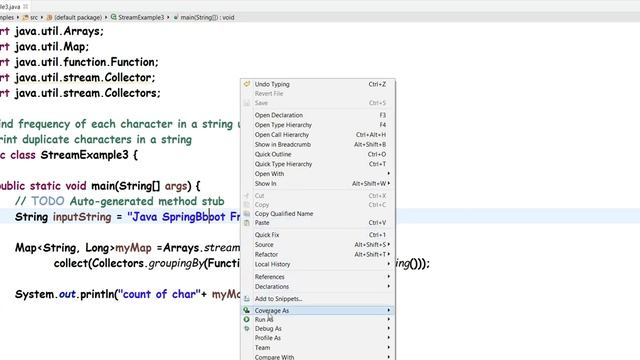Expand the Show In submenu
Viewport: 640px width, 360px height.
pyautogui.click(x=318, y=184)
